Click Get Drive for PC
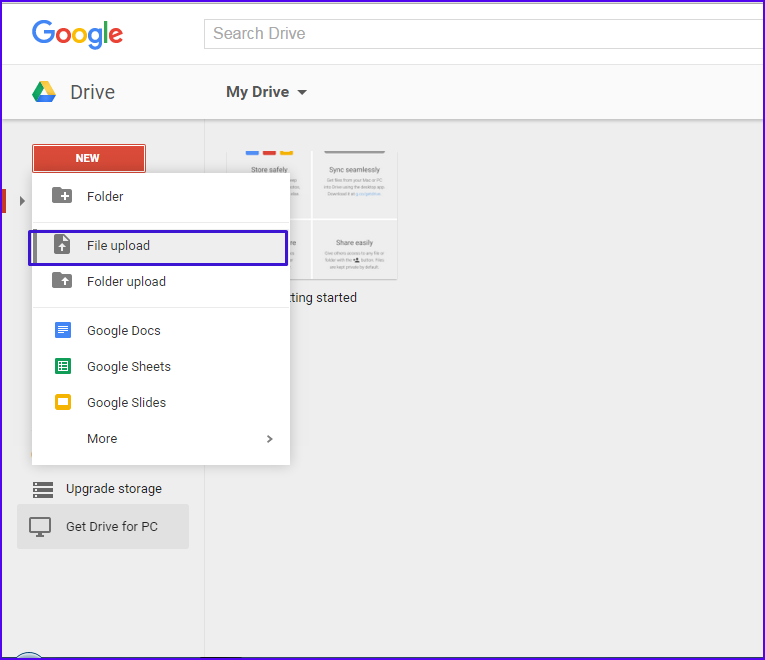 (x=103, y=526)
